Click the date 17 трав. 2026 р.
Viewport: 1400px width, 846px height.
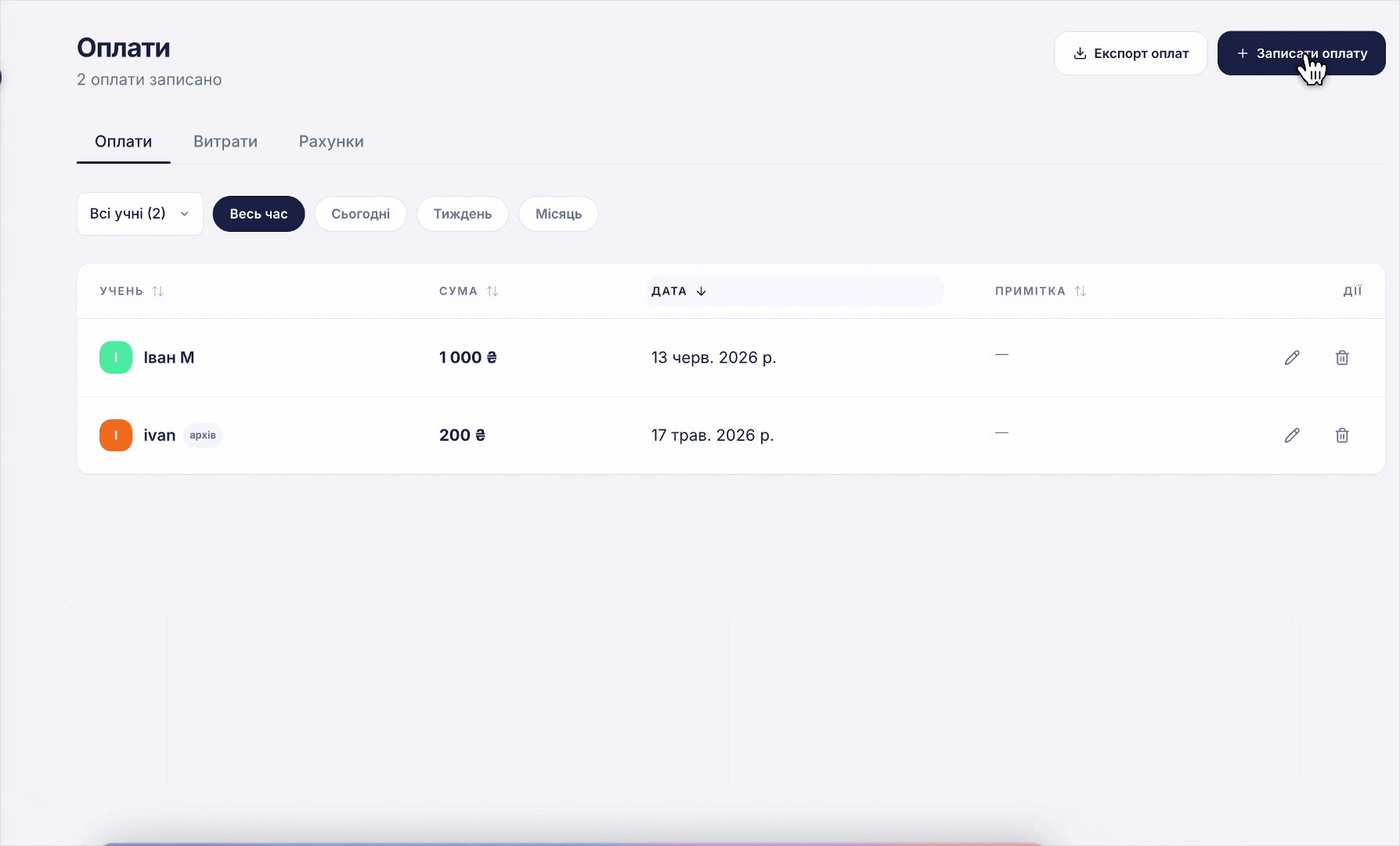[713, 435]
